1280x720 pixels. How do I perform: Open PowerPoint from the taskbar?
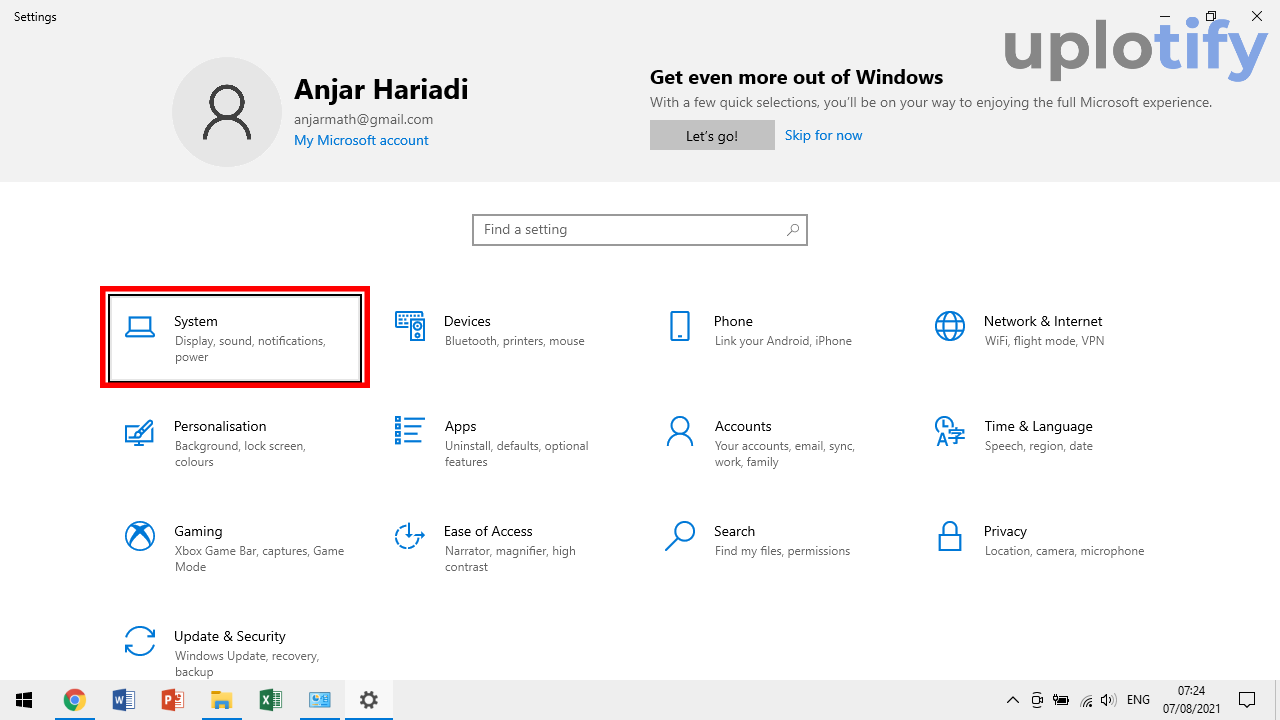pyautogui.click(x=172, y=700)
